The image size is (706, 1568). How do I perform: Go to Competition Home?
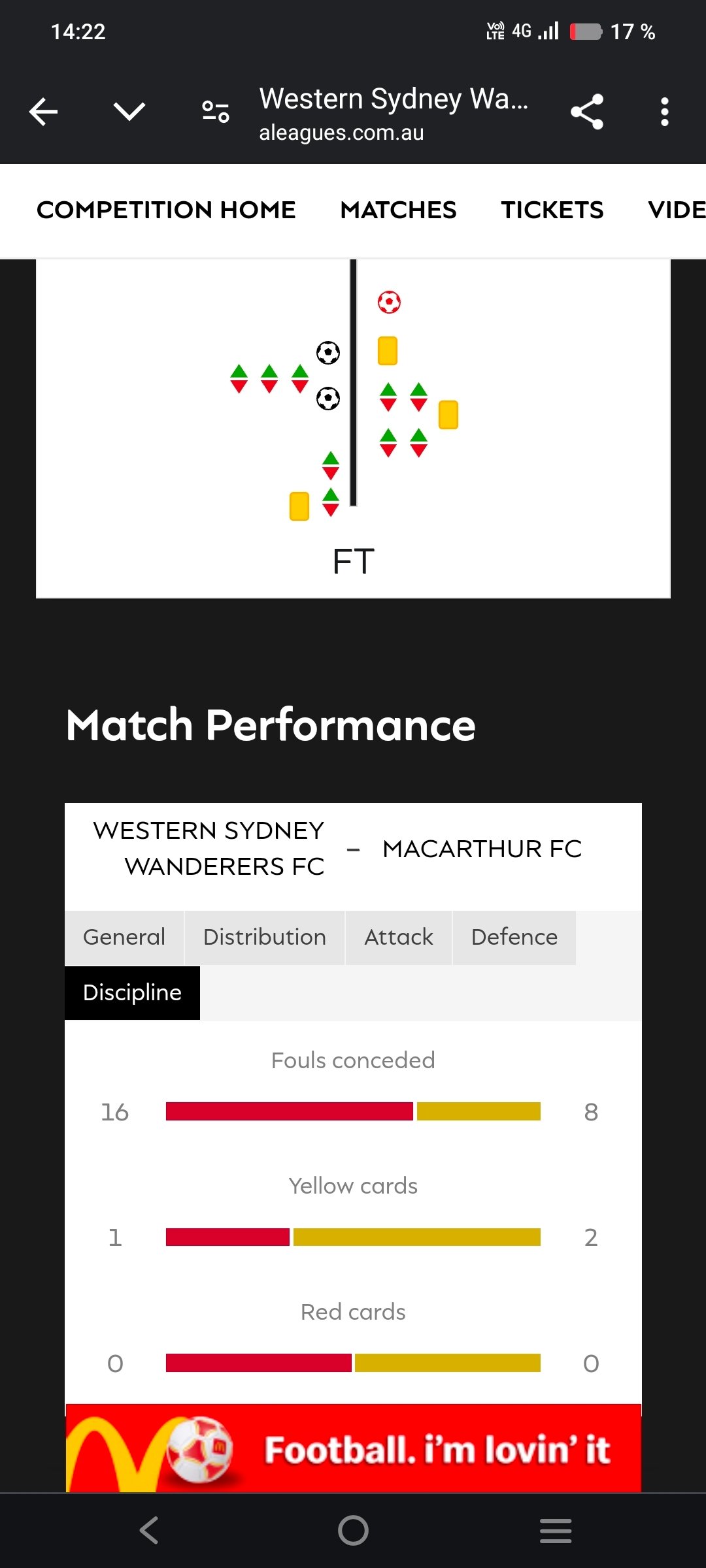click(x=166, y=210)
